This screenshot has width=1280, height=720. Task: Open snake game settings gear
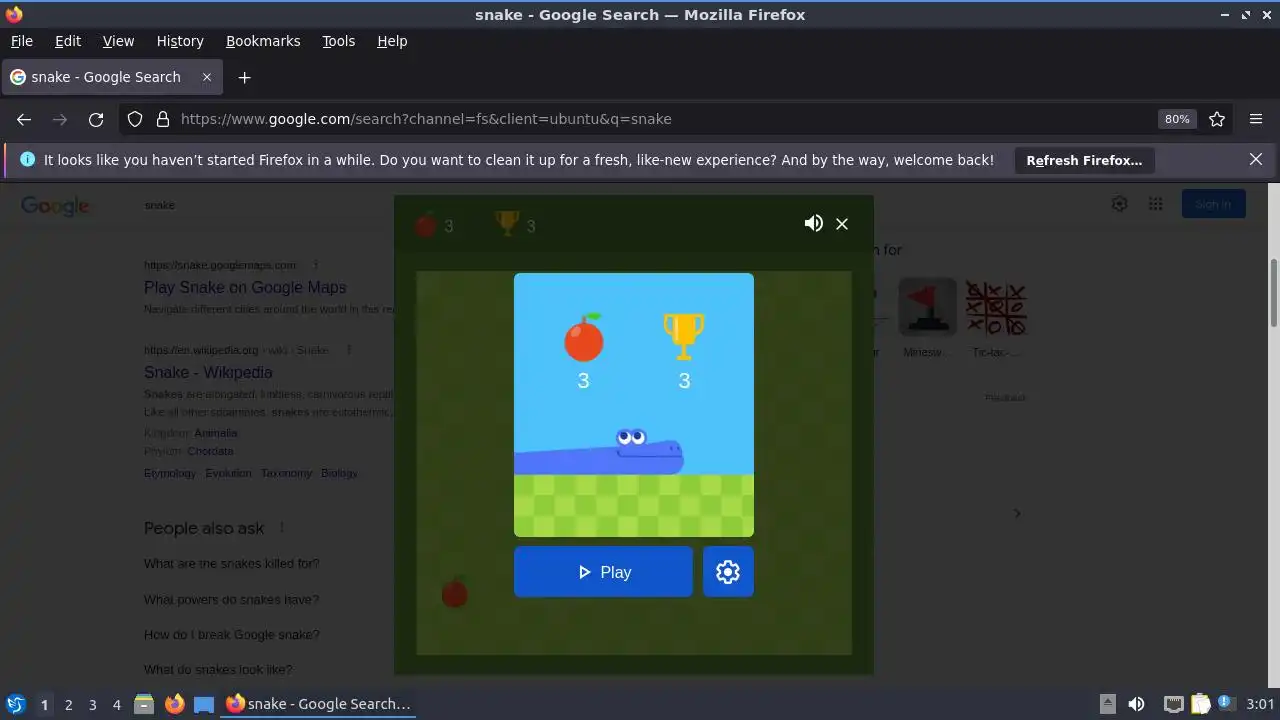[728, 572]
